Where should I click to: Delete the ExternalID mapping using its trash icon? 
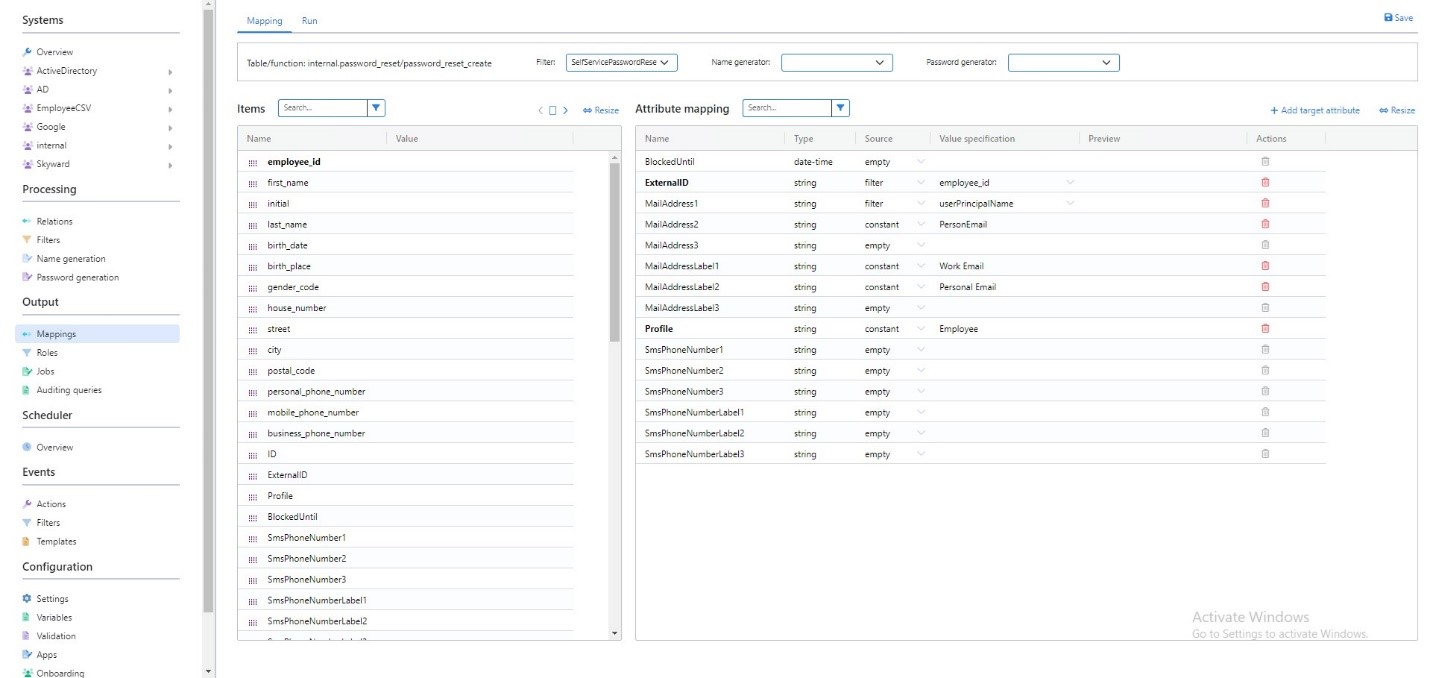(1263, 182)
